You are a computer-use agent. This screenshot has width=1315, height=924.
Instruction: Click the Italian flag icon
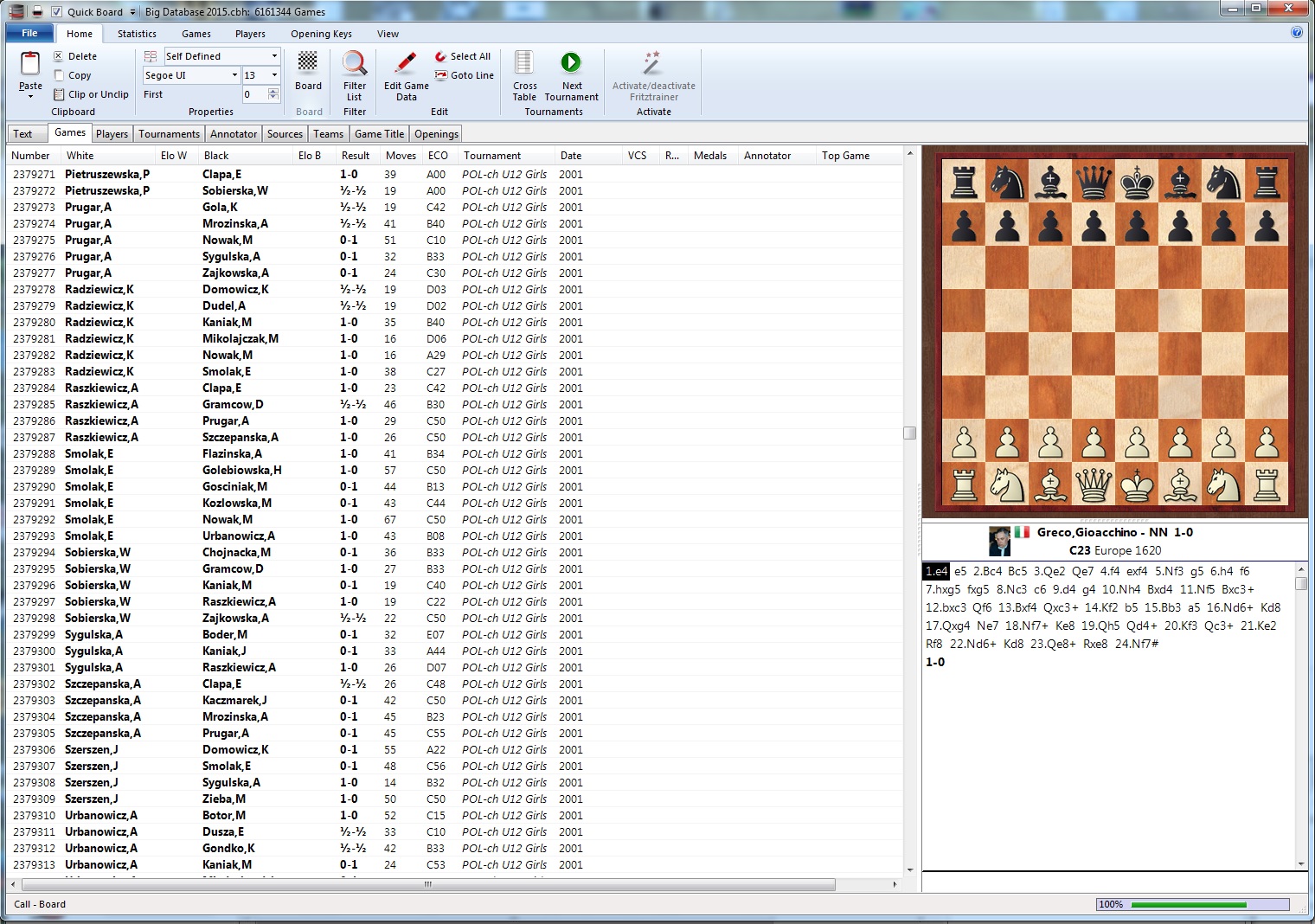(x=1022, y=532)
